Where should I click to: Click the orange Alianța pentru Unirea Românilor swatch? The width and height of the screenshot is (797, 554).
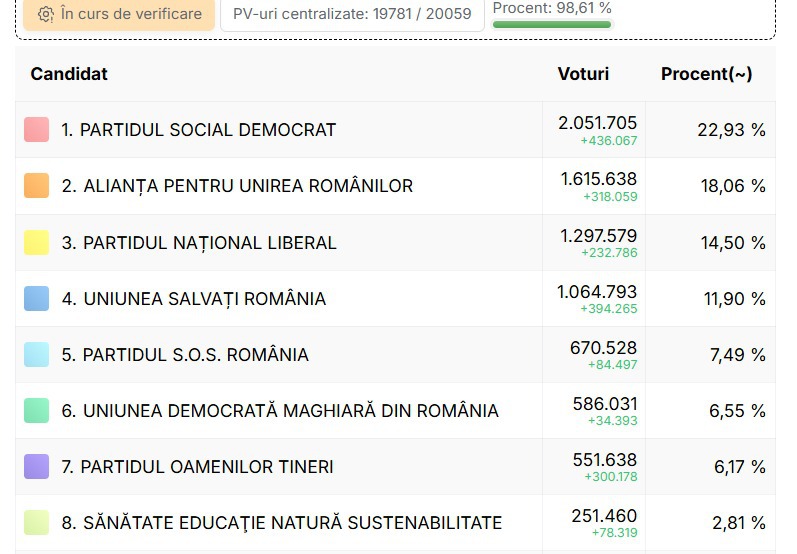(x=37, y=186)
